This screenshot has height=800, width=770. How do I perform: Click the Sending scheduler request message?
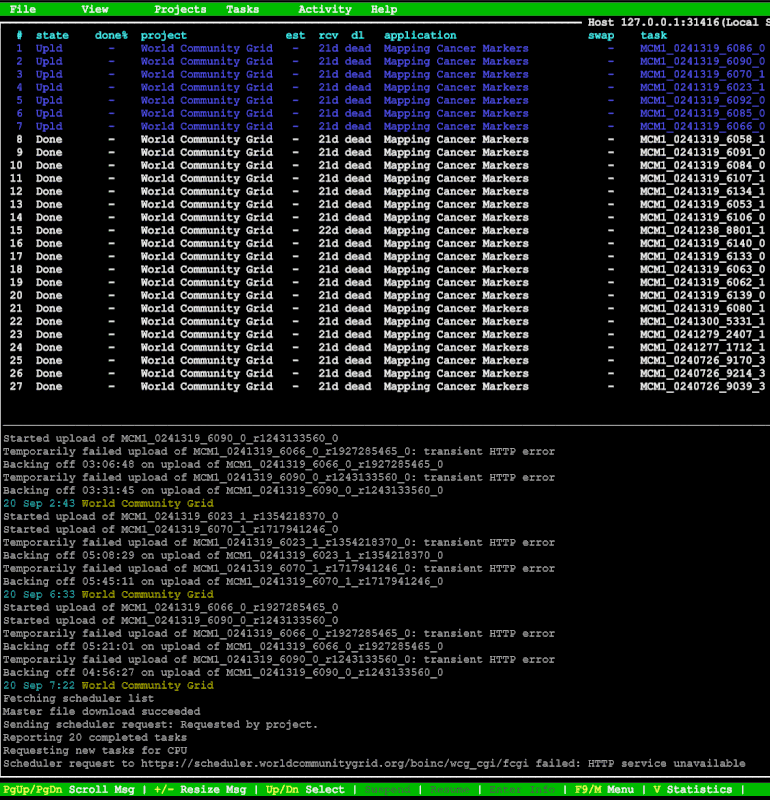click(160, 724)
